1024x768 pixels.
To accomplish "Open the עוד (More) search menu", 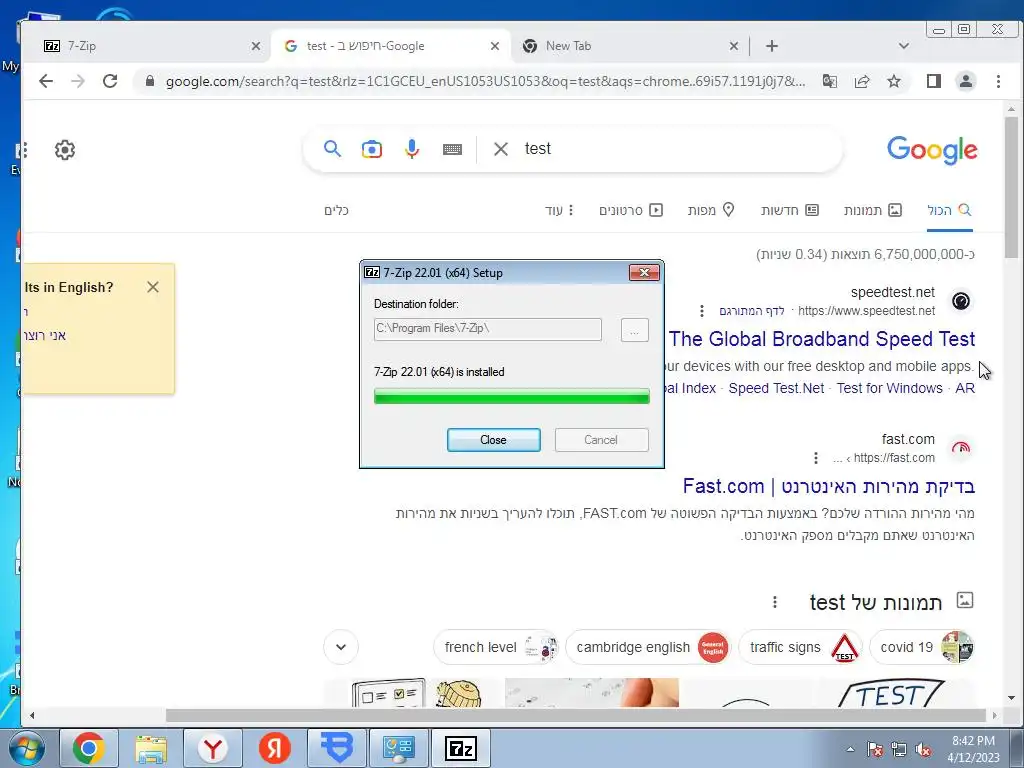I will coord(560,210).
